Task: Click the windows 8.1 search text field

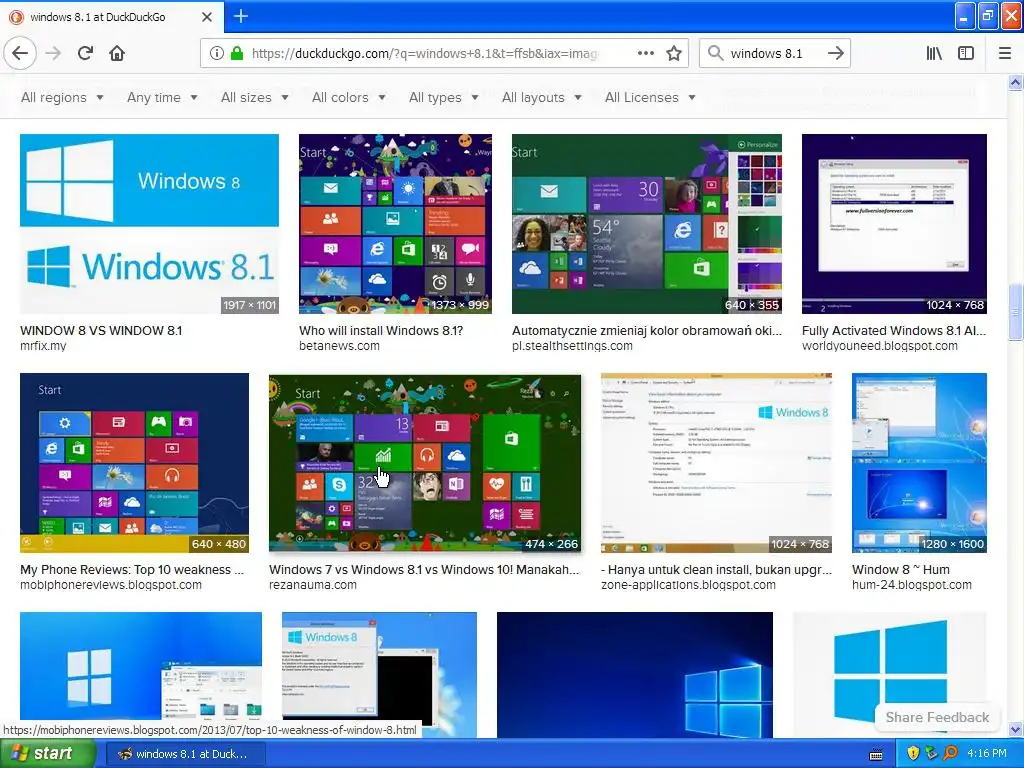Action: coord(775,54)
